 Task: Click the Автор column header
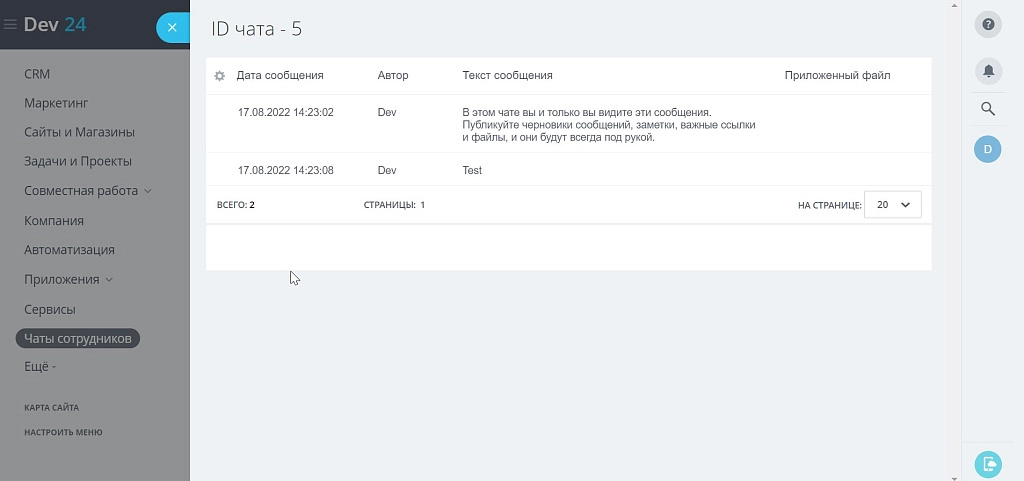[393, 75]
